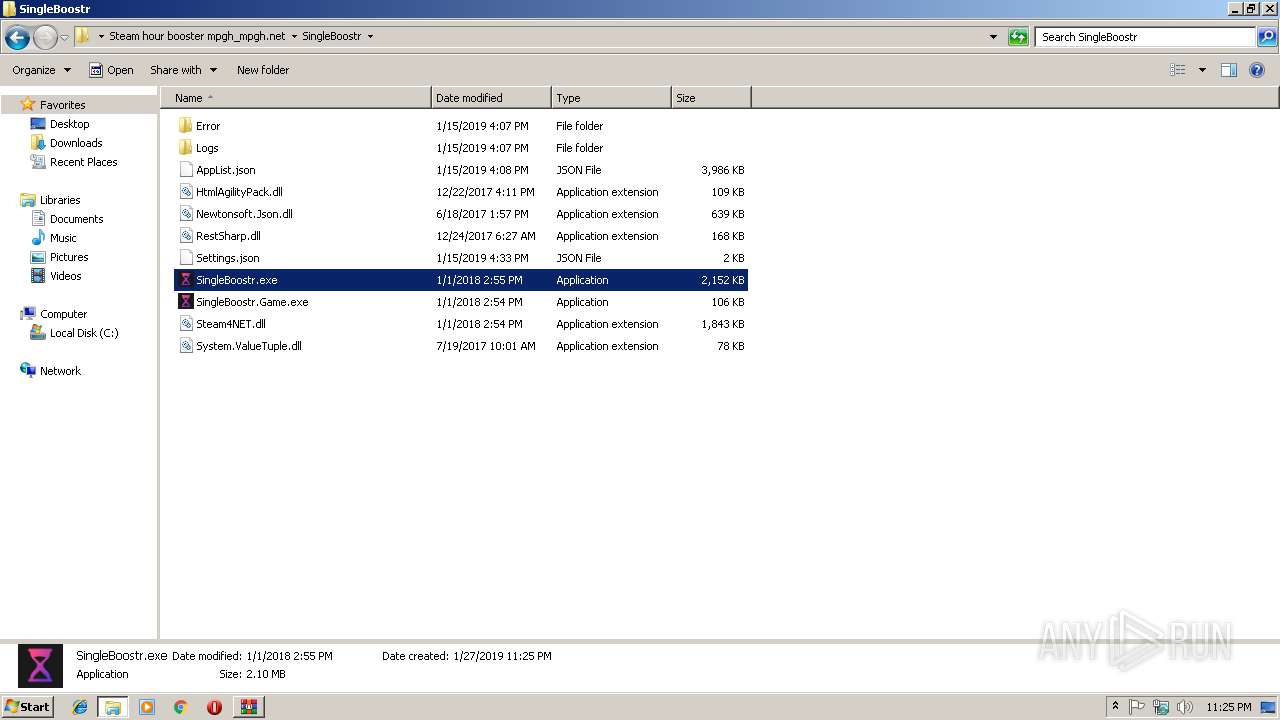Click the Action Center flag tray icon
1280x720 pixels.
[x=1137, y=707]
